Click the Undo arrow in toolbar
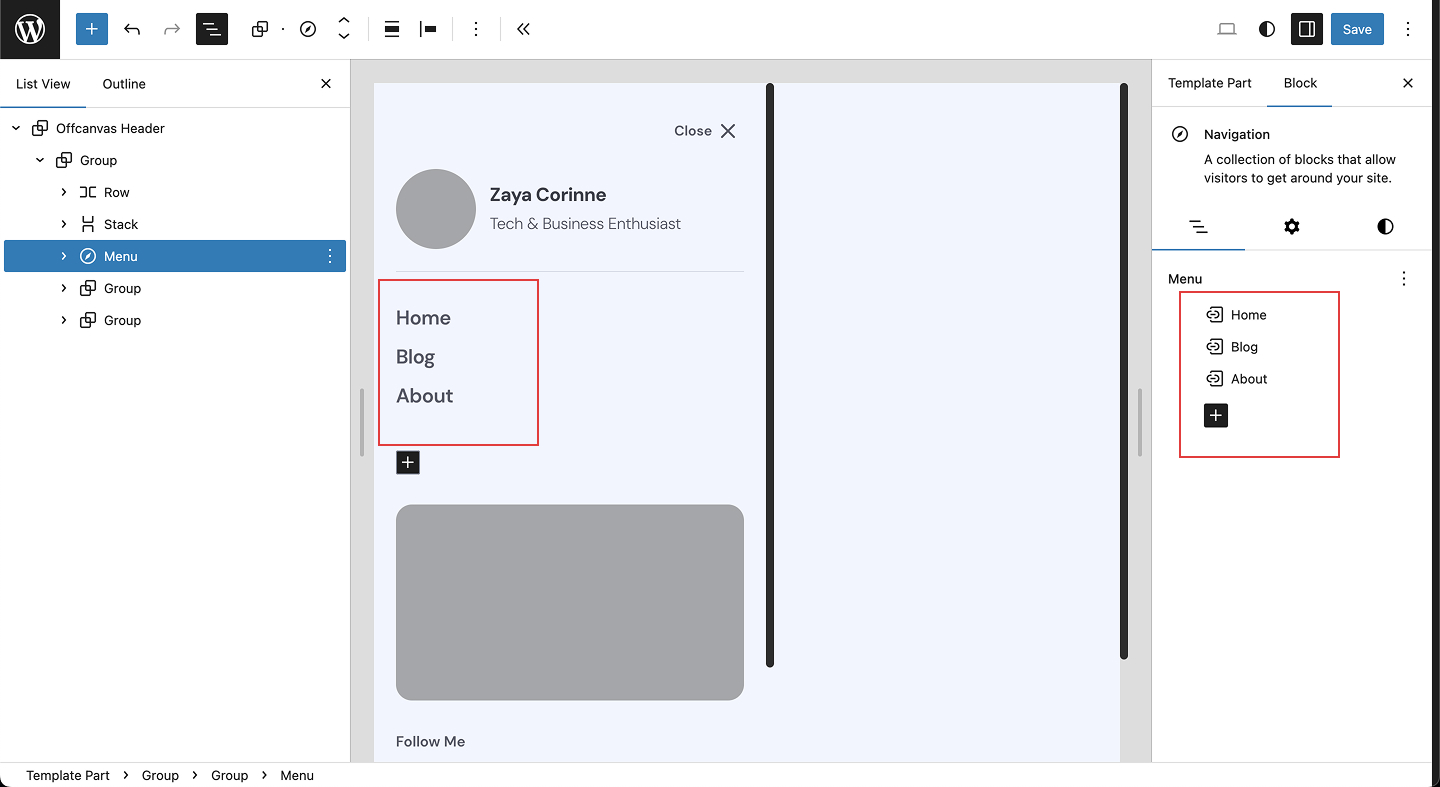This screenshot has width=1440, height=787. 132,29
